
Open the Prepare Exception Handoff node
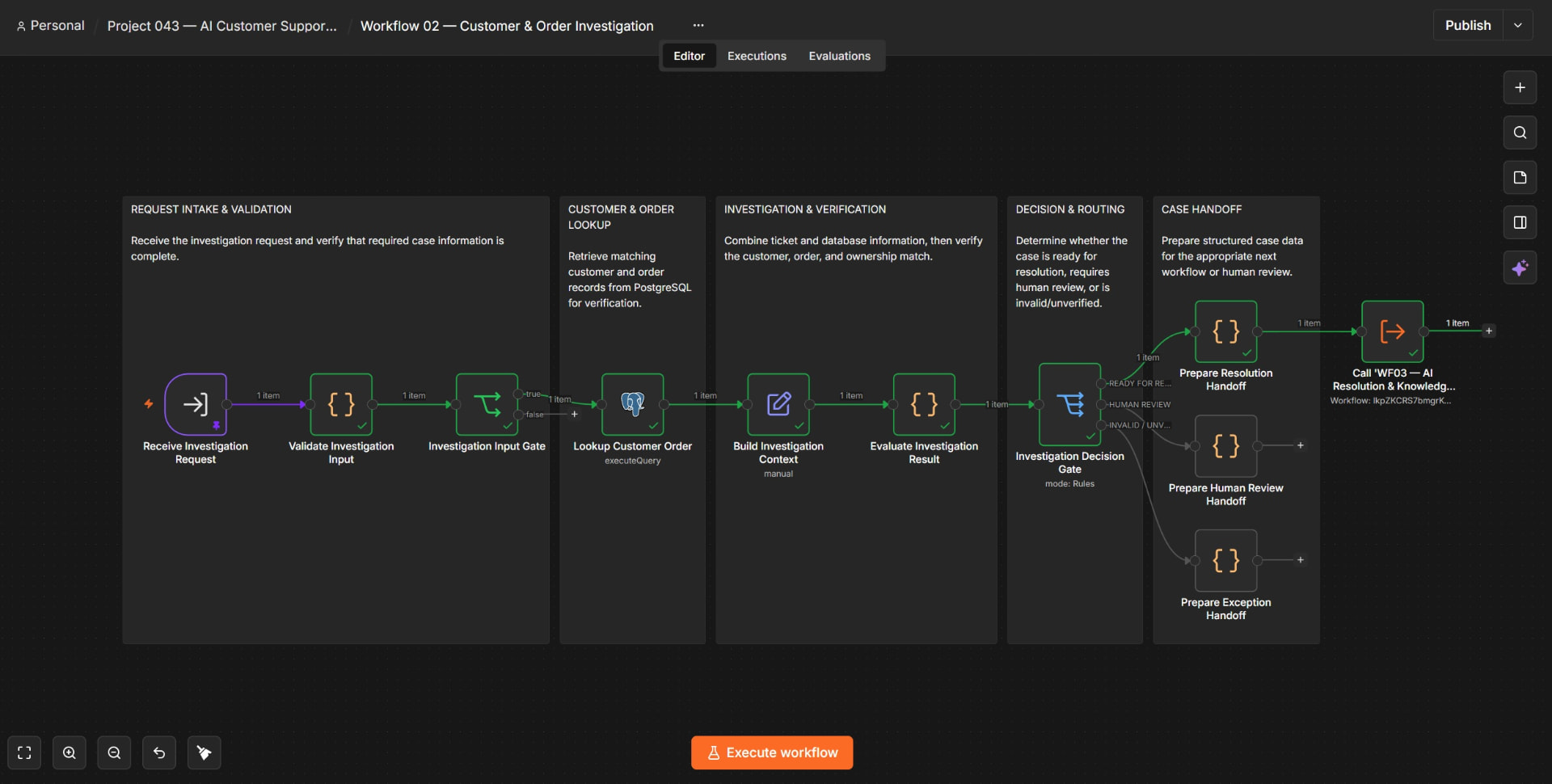(x=1226, y=561)
